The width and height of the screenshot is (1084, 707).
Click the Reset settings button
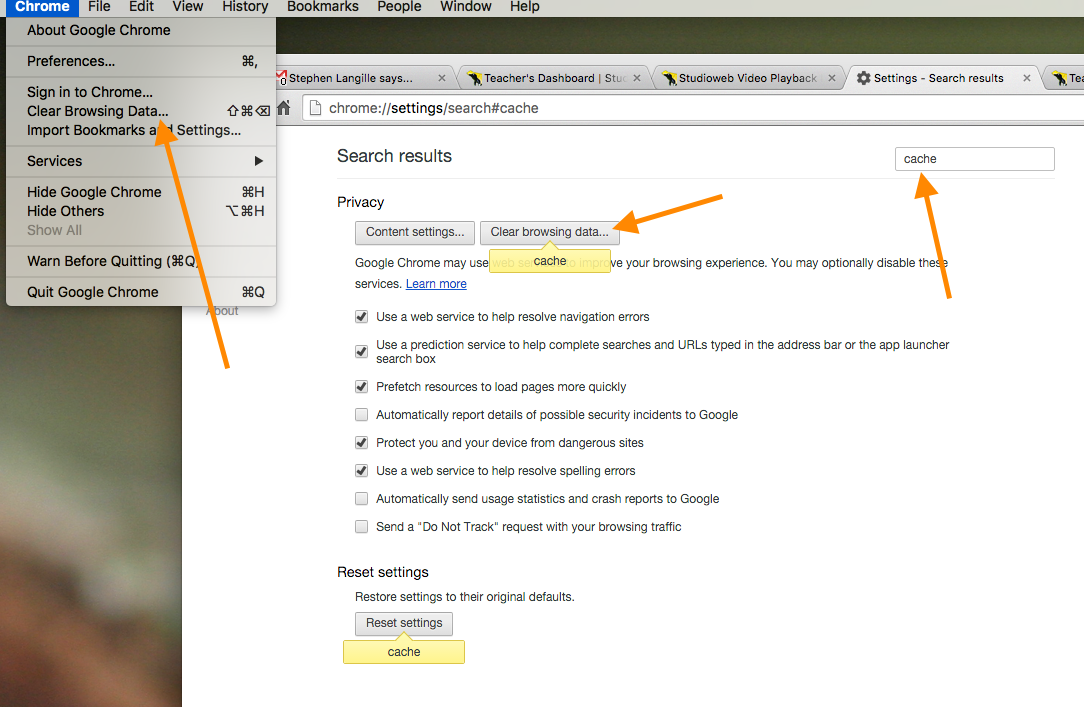click(404, 623)
